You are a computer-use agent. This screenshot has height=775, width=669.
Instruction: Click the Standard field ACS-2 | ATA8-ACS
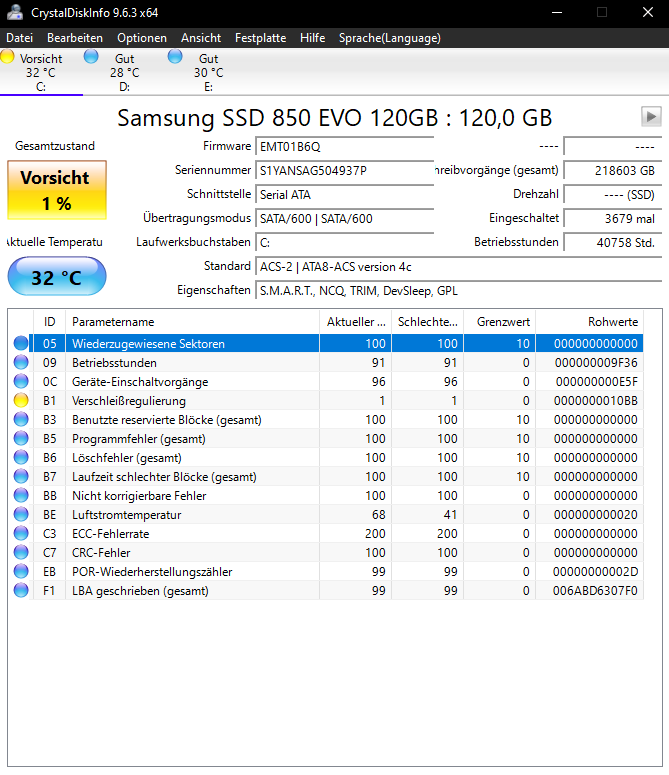(x=459, y=267)
